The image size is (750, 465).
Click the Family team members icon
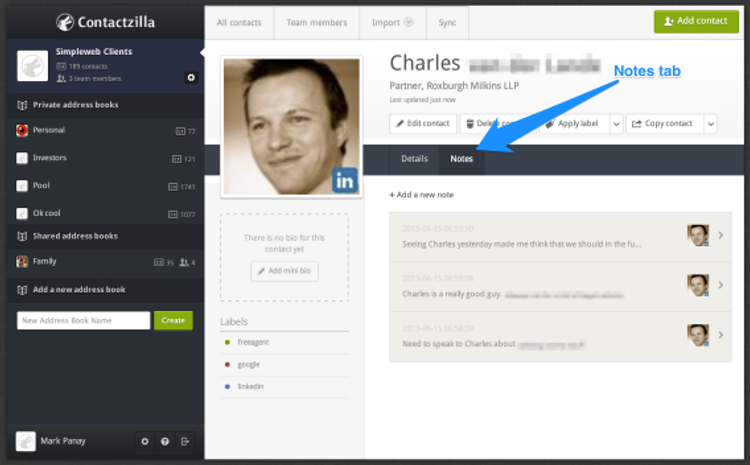184,263
